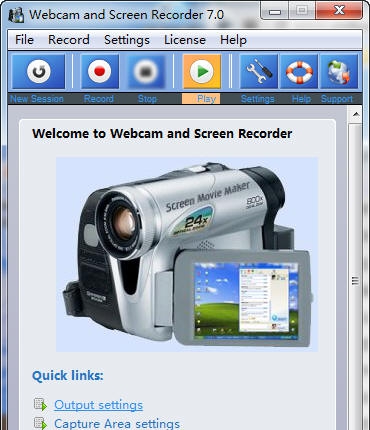Click the Support toolbar label

[x=337, y=99]
